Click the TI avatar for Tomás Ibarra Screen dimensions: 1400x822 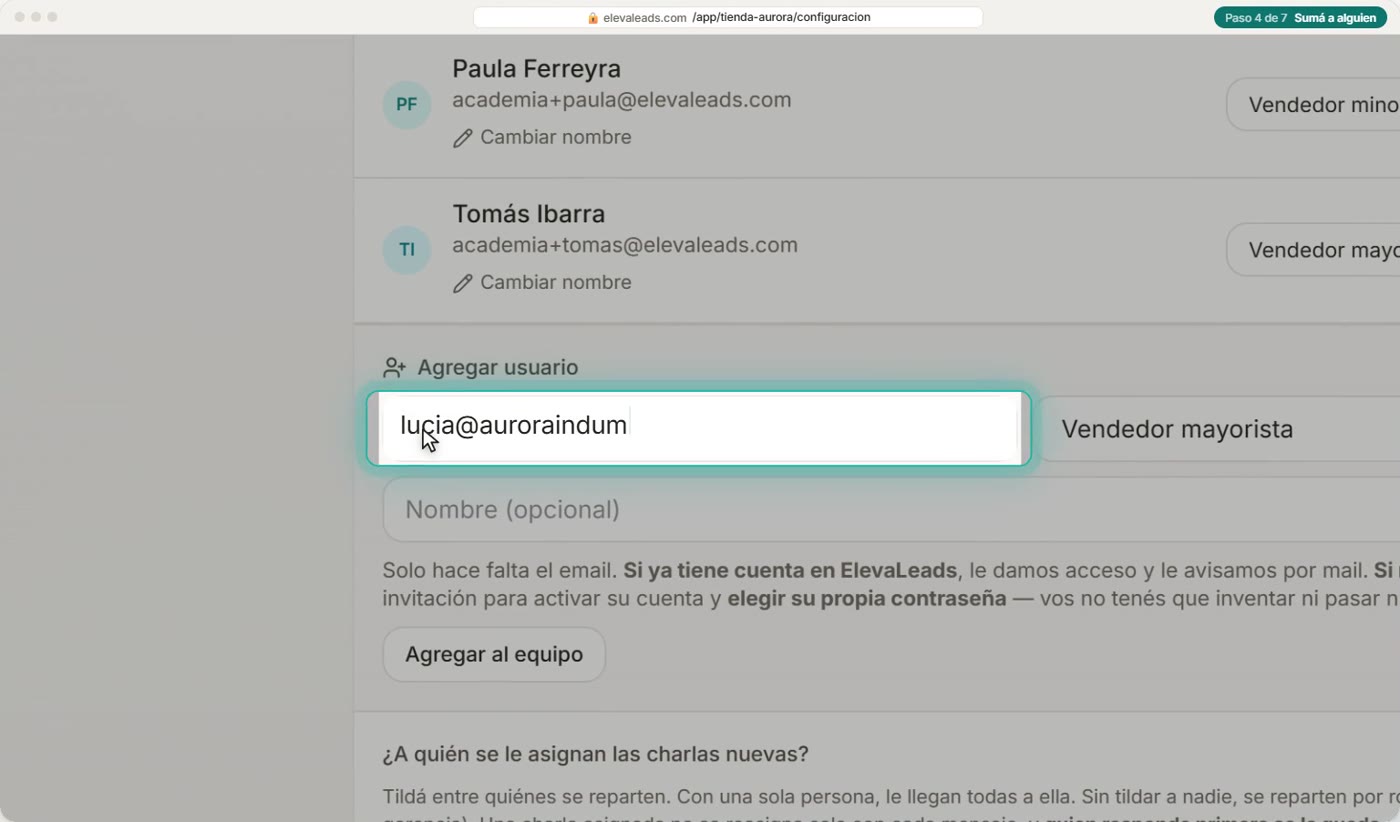407,250
